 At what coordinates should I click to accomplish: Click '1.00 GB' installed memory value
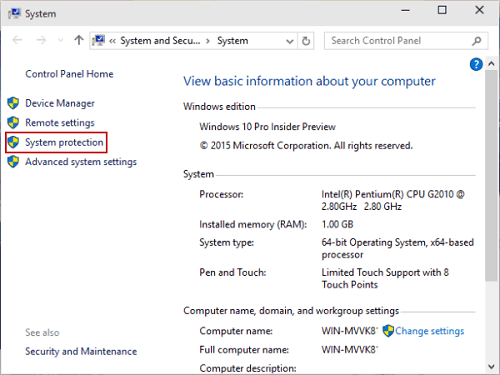click(x=337, y=224)
